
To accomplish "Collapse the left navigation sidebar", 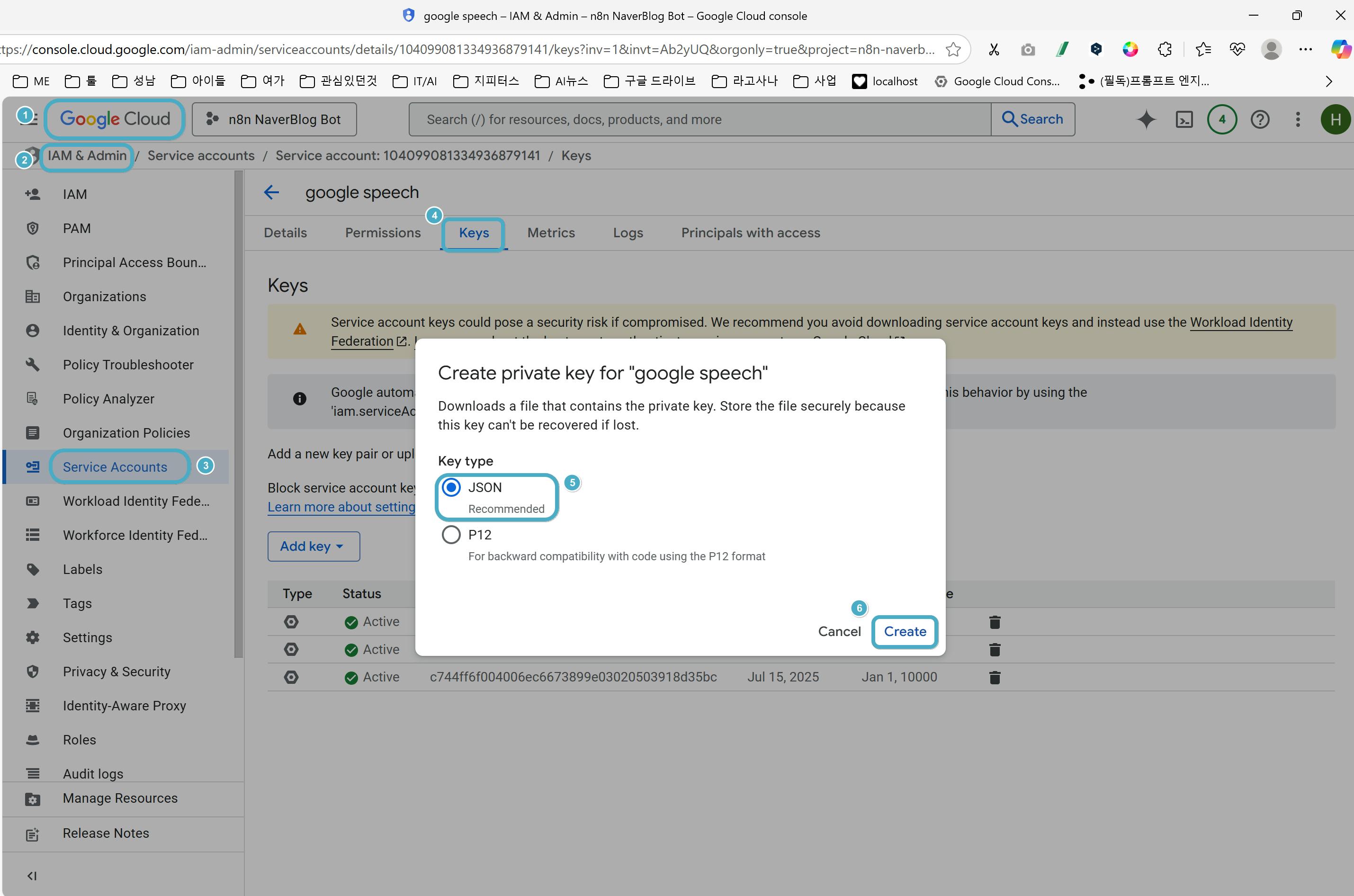I will 32,876.
